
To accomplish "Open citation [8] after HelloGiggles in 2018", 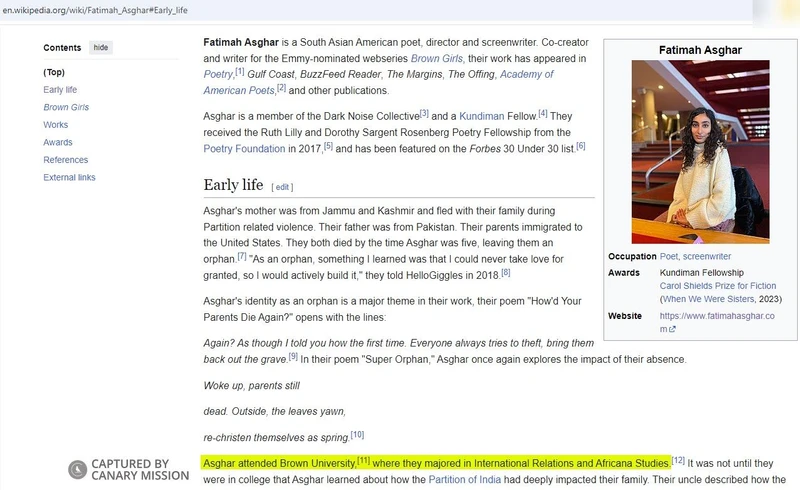I will pyautogui.click(x=506, y=273).
